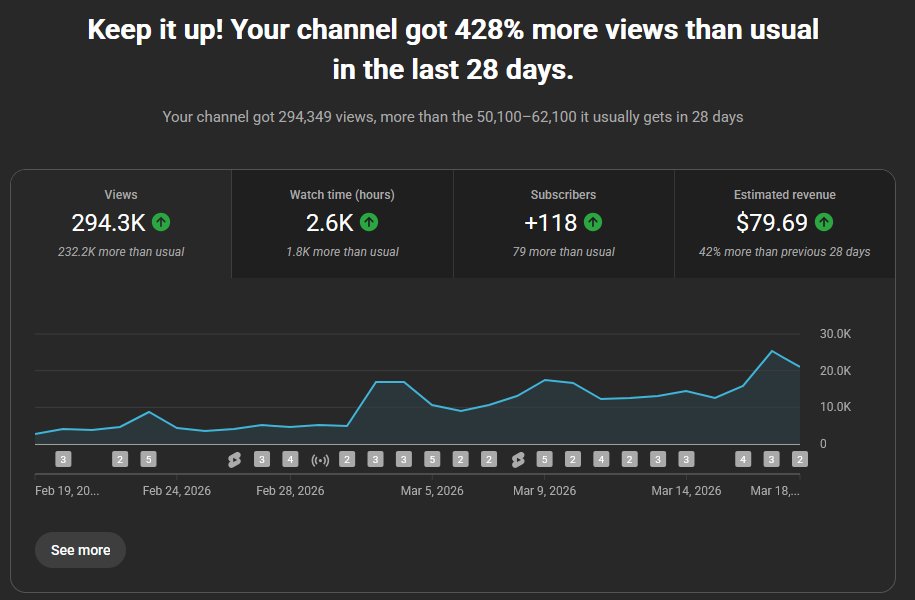
Task: Open the "2" marker just before second Shorts icon
Action: [488, 459]
